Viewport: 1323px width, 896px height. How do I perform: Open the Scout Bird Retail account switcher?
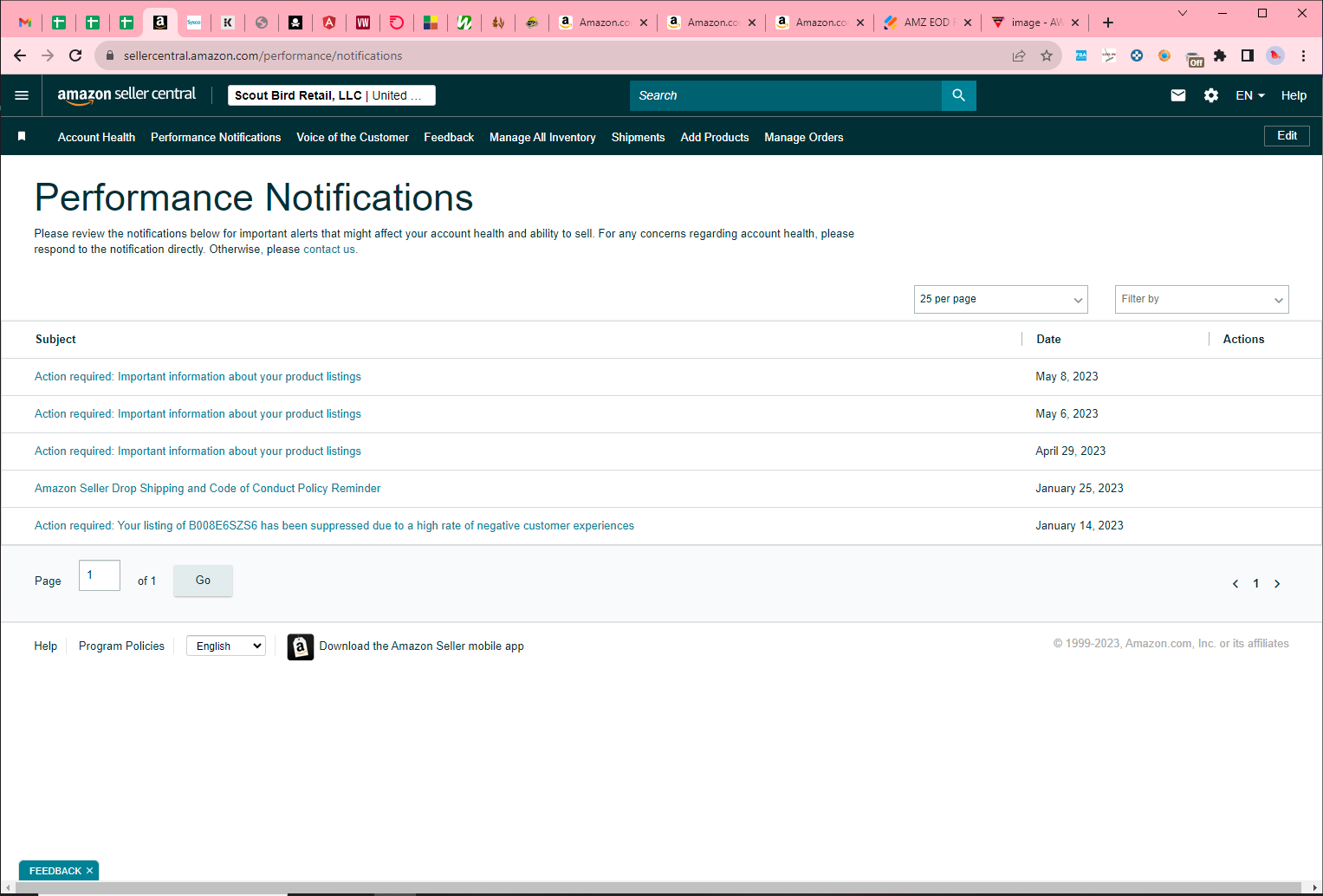tap(332, 95)
